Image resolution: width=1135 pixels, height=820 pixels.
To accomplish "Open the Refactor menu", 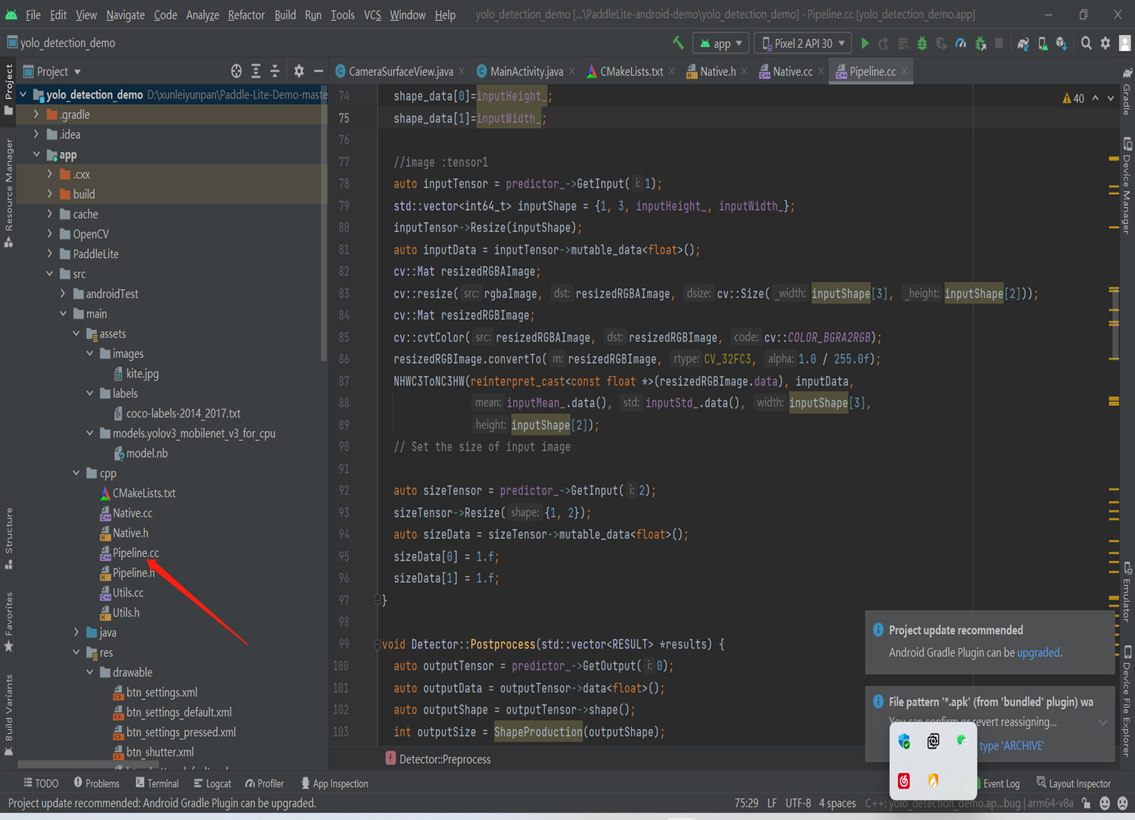I will point(246,14).
